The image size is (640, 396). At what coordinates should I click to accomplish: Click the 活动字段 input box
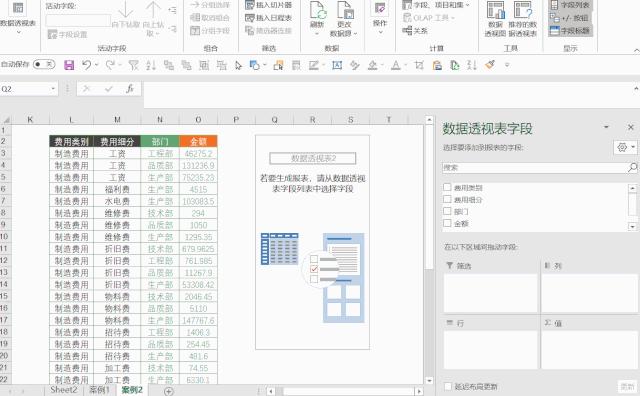click(78, 20)
